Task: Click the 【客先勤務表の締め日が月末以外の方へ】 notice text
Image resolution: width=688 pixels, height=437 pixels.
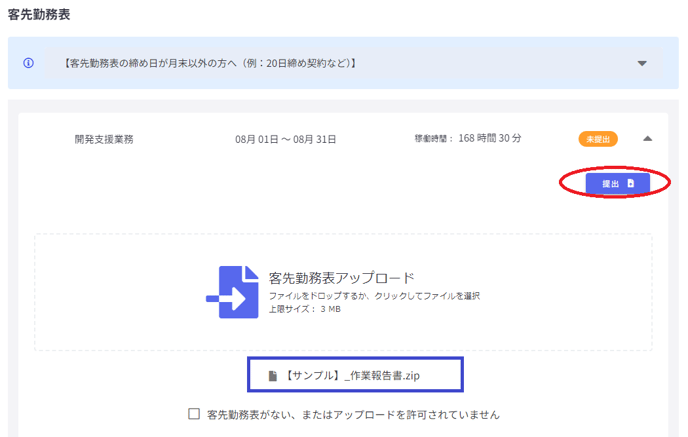Action: coord(209,63)
